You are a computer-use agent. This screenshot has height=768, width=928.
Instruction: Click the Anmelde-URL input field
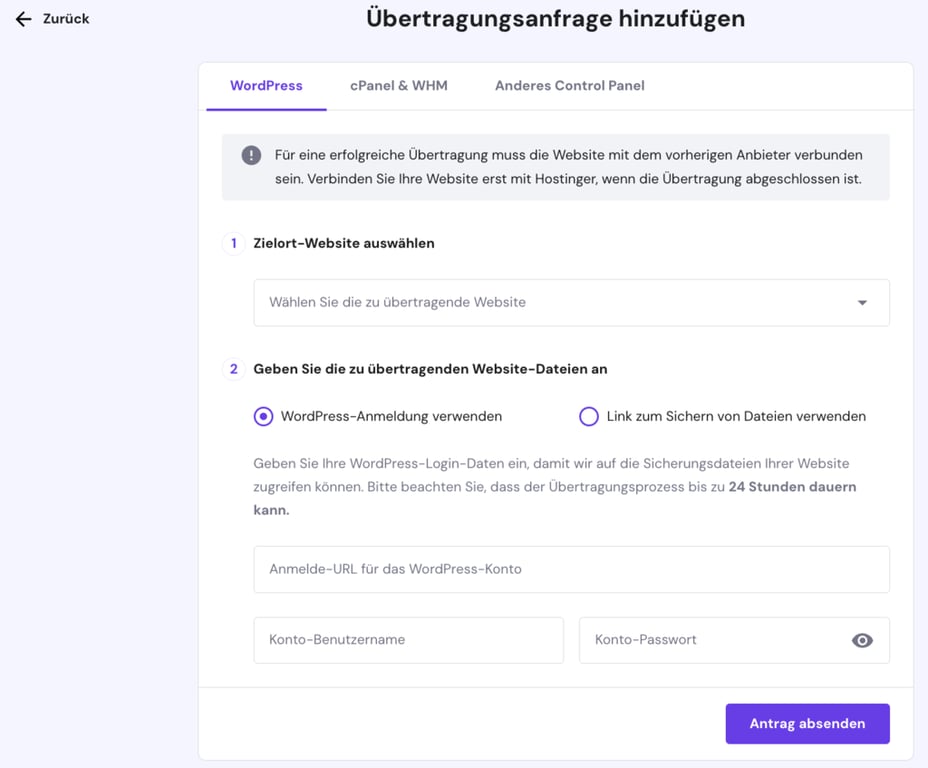click(x=571, y=568)
